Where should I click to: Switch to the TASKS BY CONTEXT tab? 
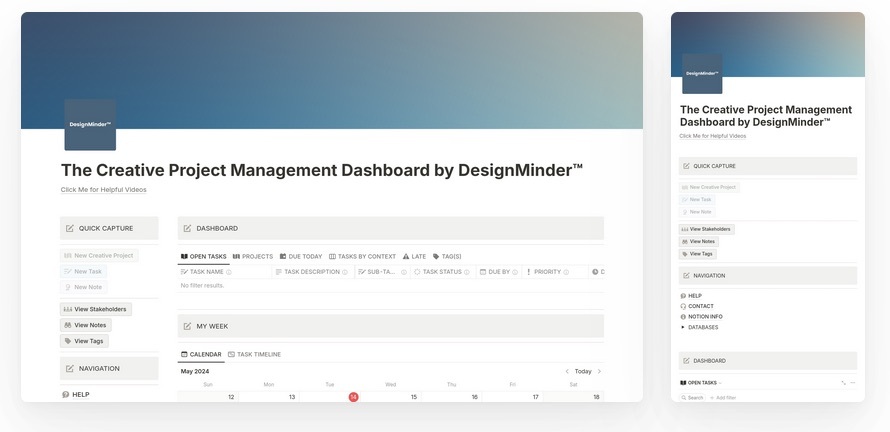[362, 257]
